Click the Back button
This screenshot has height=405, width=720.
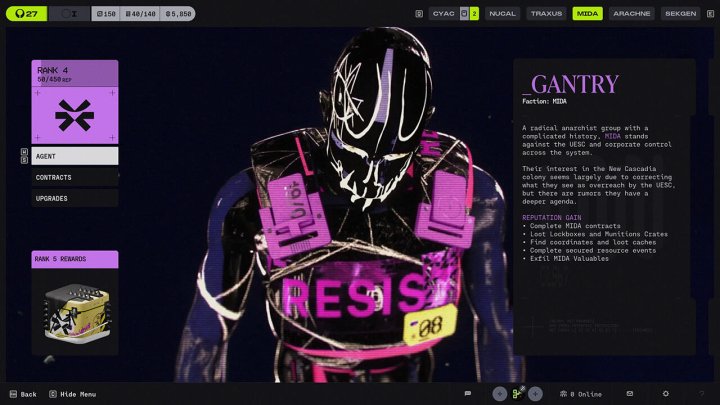[23, 394]
